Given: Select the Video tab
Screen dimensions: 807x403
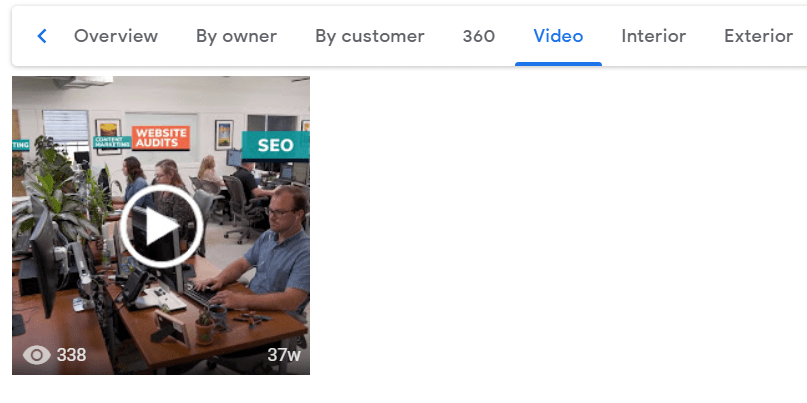Looking at the screenshot, I should point(558,36).
